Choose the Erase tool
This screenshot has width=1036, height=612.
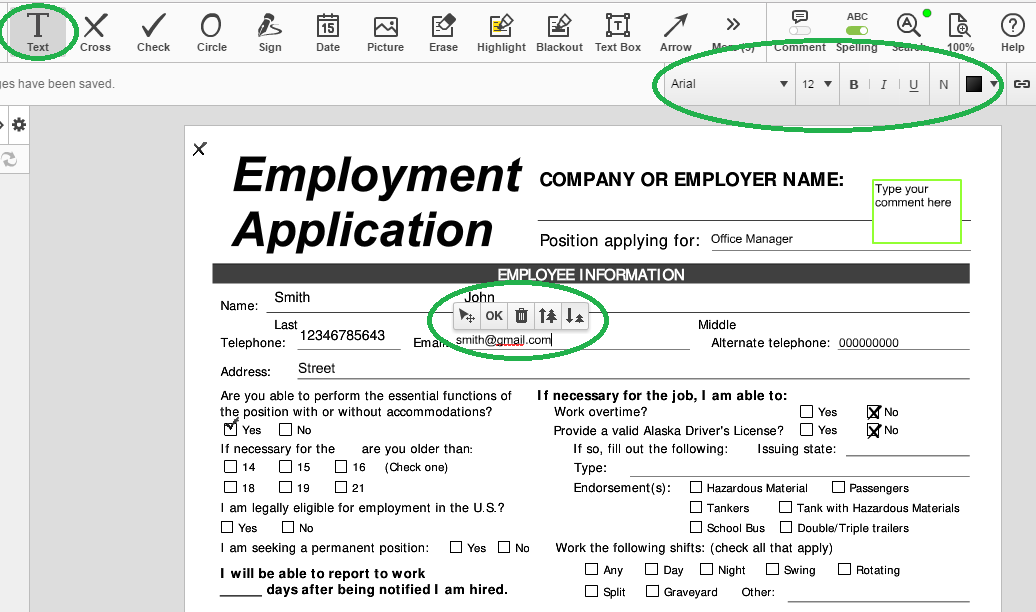coord(443,32)
